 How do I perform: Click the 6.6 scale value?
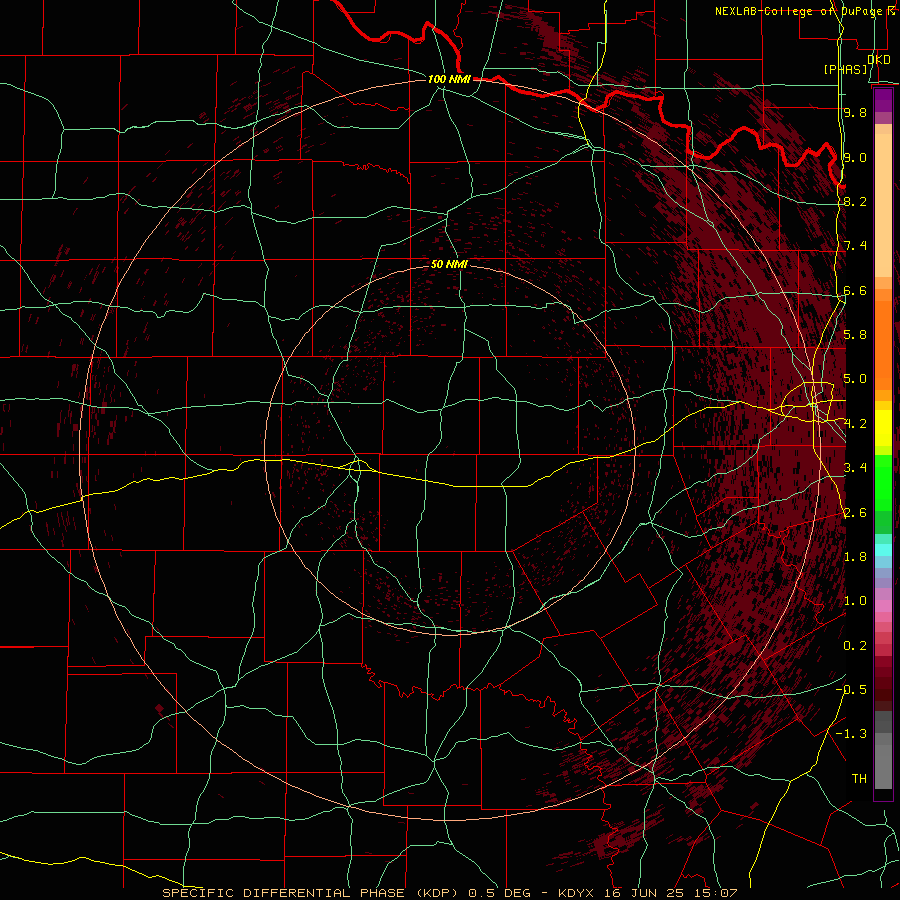pos(855,290)
